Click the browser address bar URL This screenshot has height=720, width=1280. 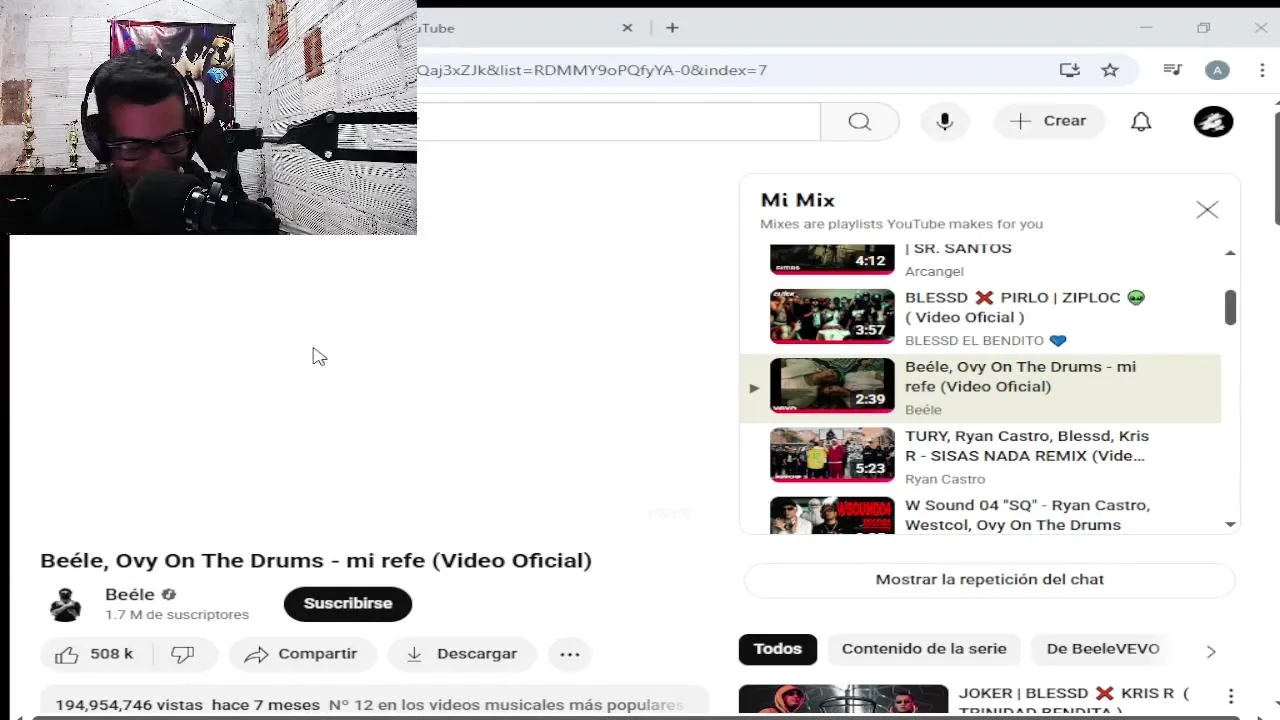pos(592,70)
